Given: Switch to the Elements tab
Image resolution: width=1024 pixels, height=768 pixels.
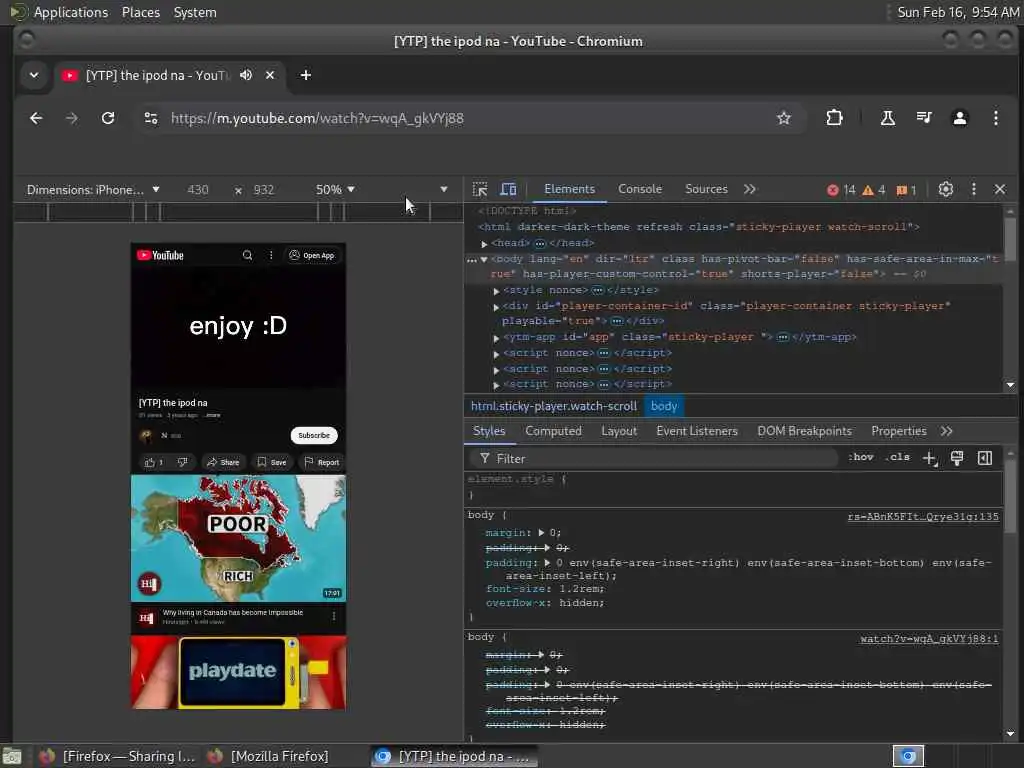Looking at the screenshot, I should tap(569, 189).
